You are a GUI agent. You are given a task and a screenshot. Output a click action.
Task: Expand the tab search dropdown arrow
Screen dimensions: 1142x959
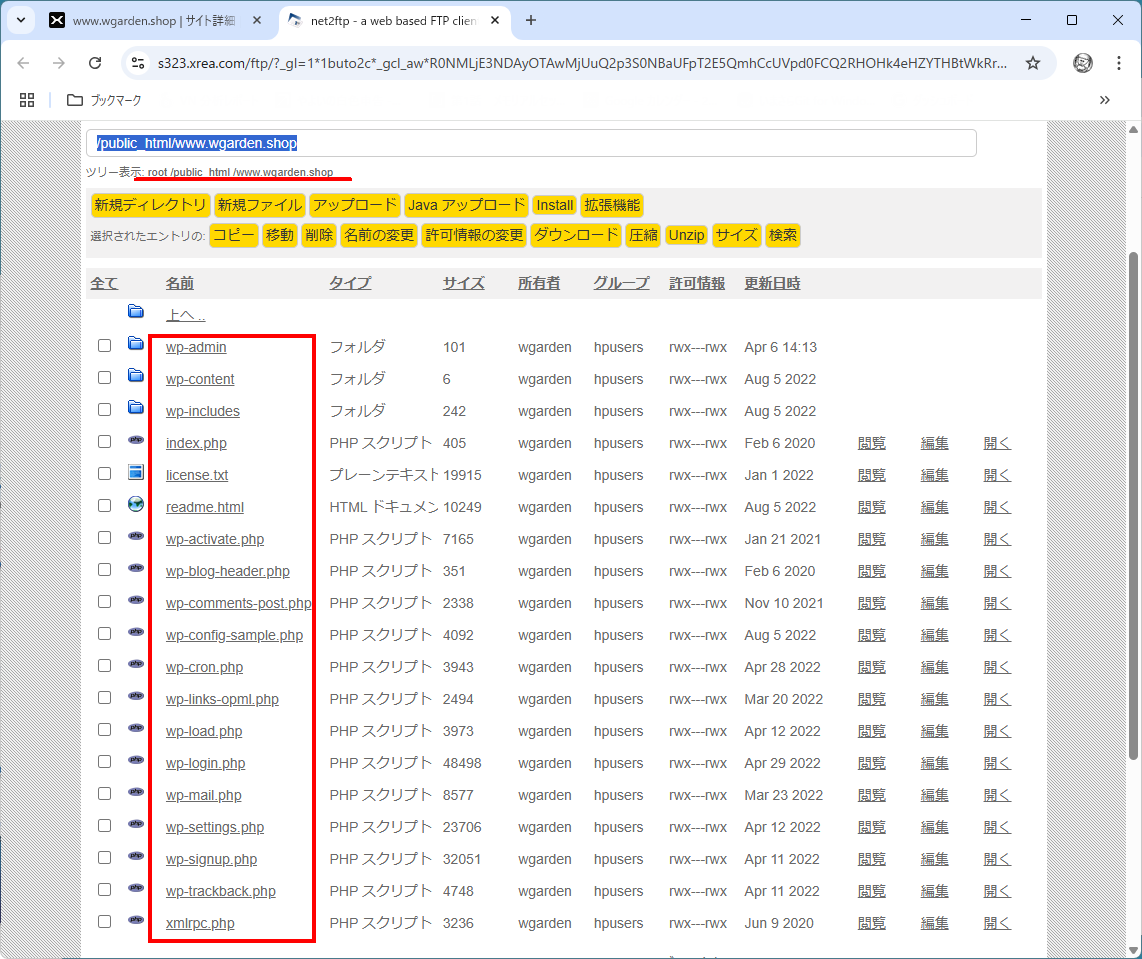(21, 20)
